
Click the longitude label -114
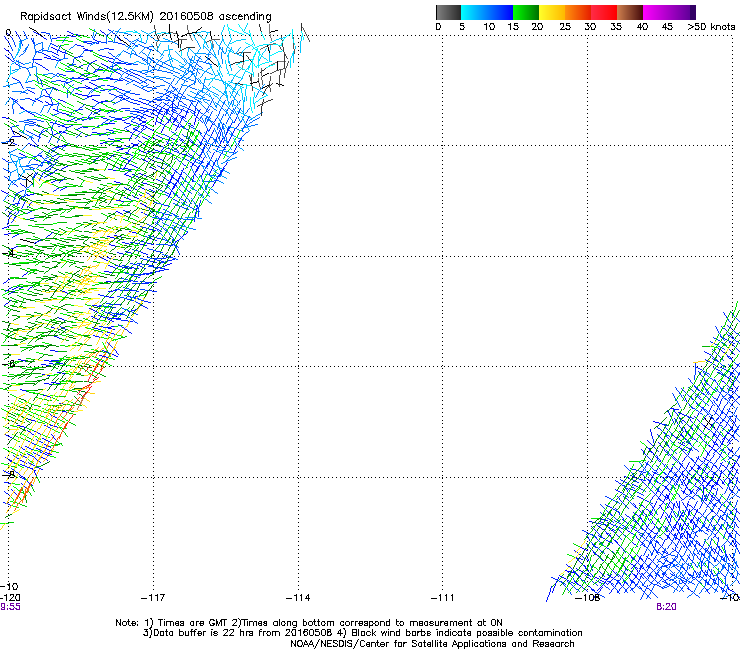coord(298,598)
